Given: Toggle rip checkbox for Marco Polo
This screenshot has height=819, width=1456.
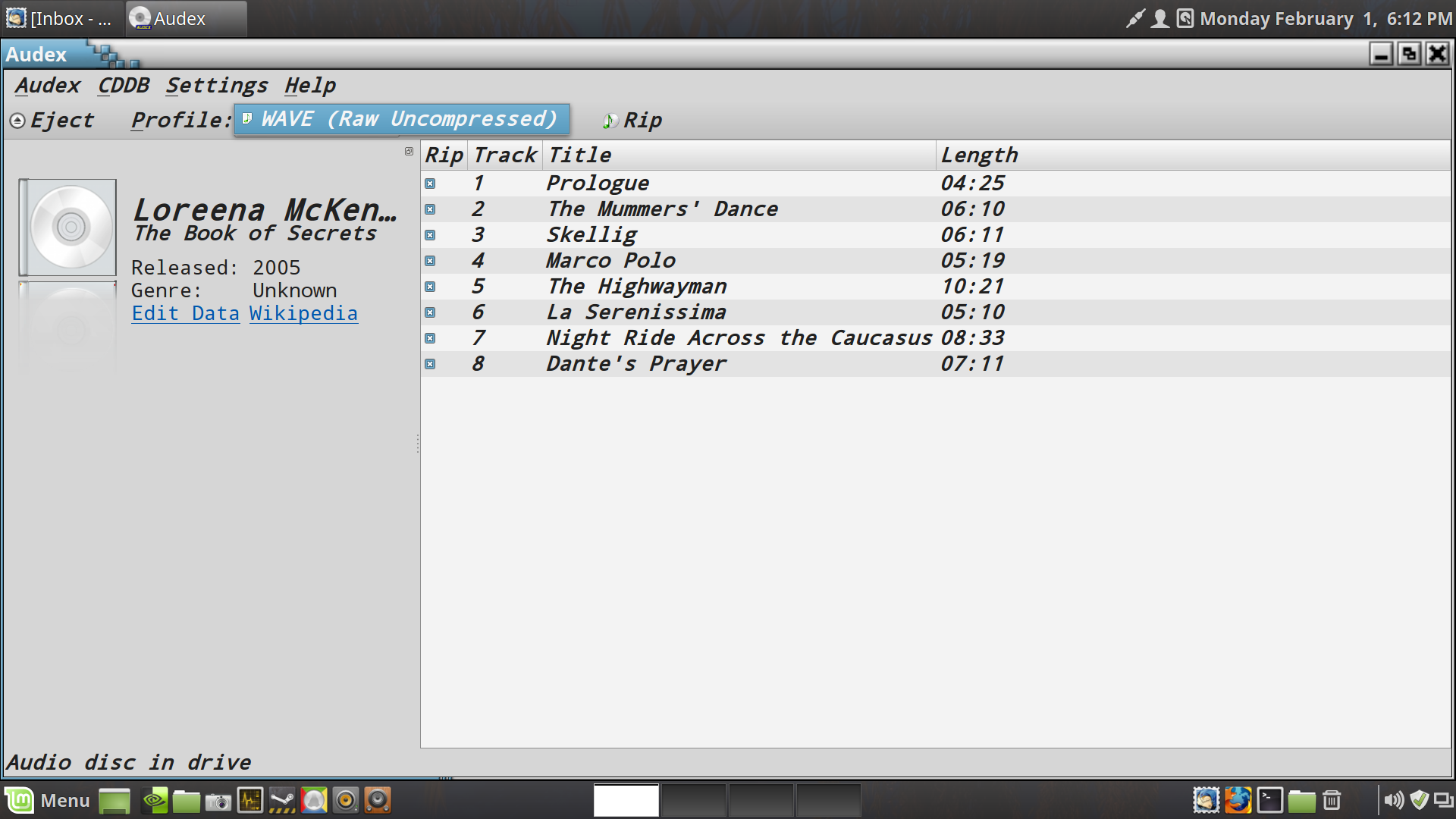Looking at the screenshot, I should click(x=430, y=261).
